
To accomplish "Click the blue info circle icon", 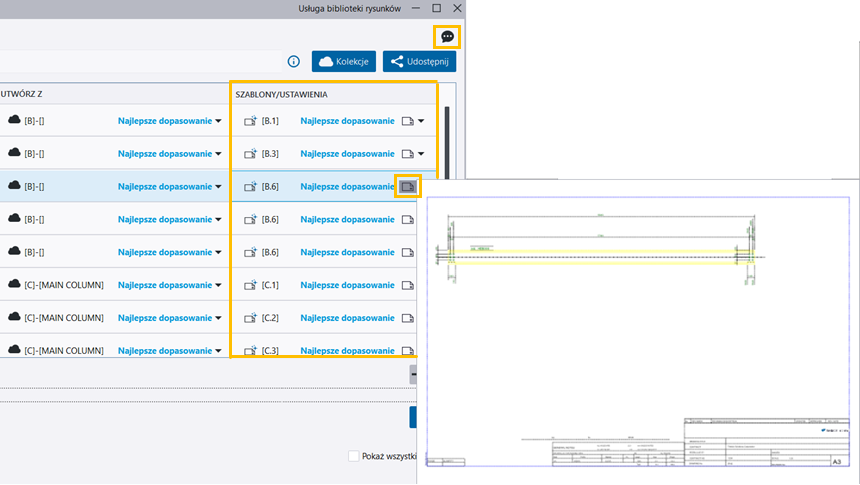I will [294, 62].
